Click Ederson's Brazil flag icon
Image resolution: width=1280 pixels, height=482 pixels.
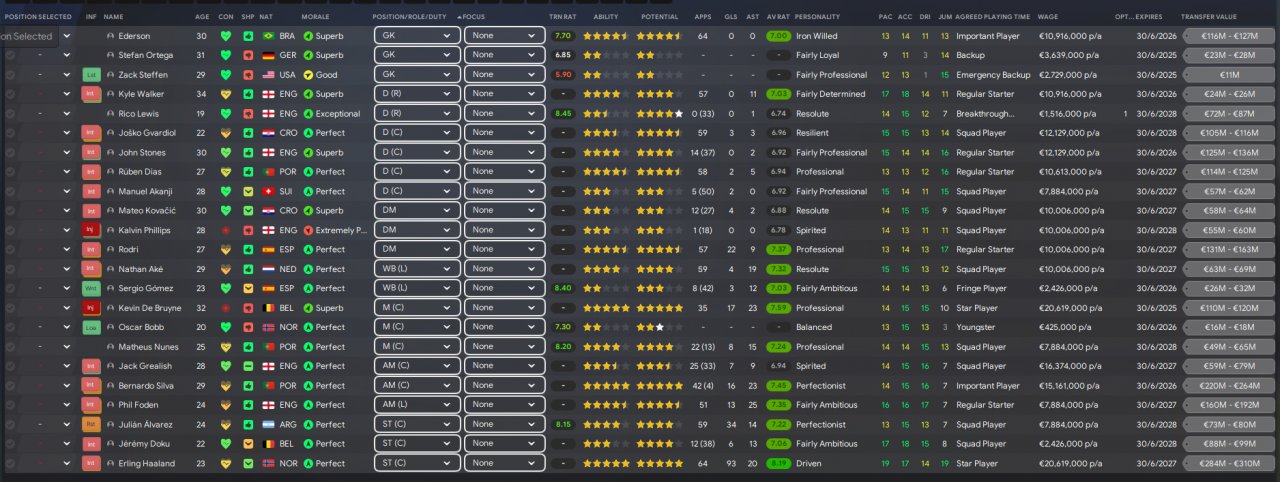[x=268, y=36]
